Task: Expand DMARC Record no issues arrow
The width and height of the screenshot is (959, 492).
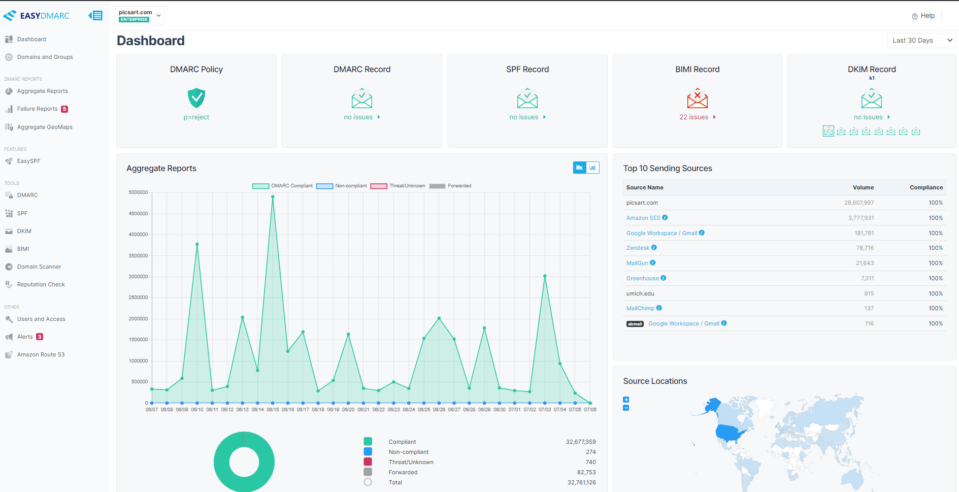Action: pyautogui.click(x=379, y=117)
